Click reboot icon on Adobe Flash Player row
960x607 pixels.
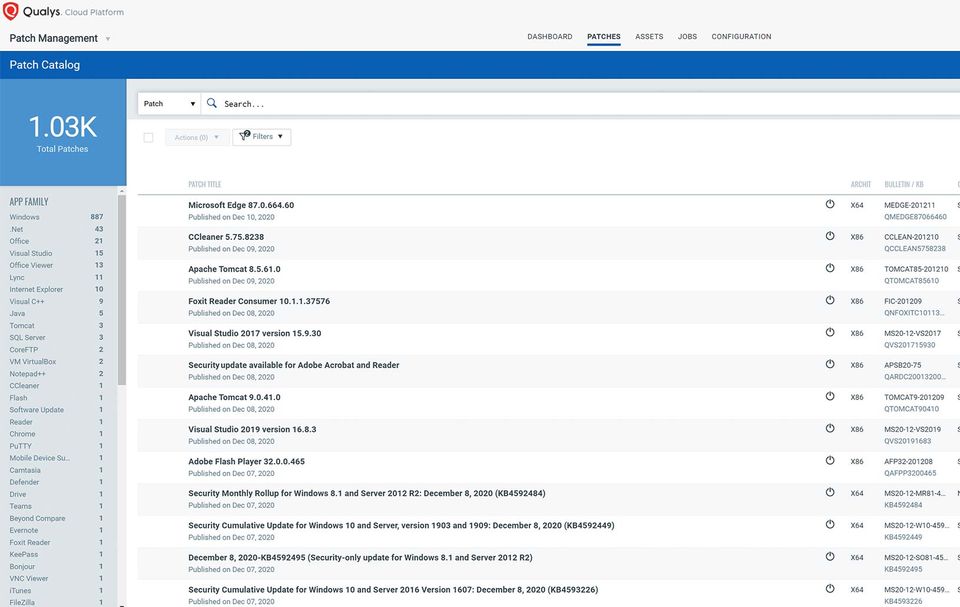click(830, 460)
